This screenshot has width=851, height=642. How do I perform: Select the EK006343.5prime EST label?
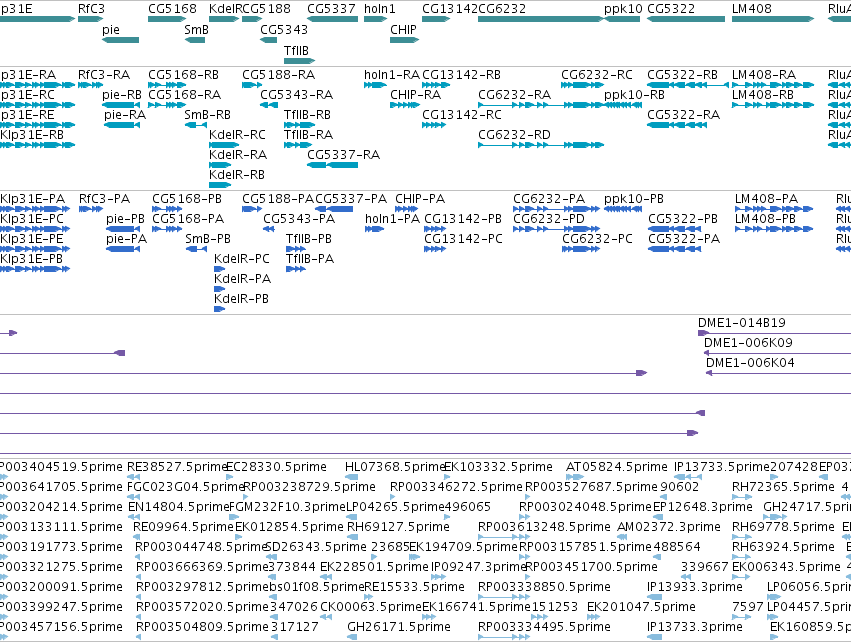click(786, 567)
